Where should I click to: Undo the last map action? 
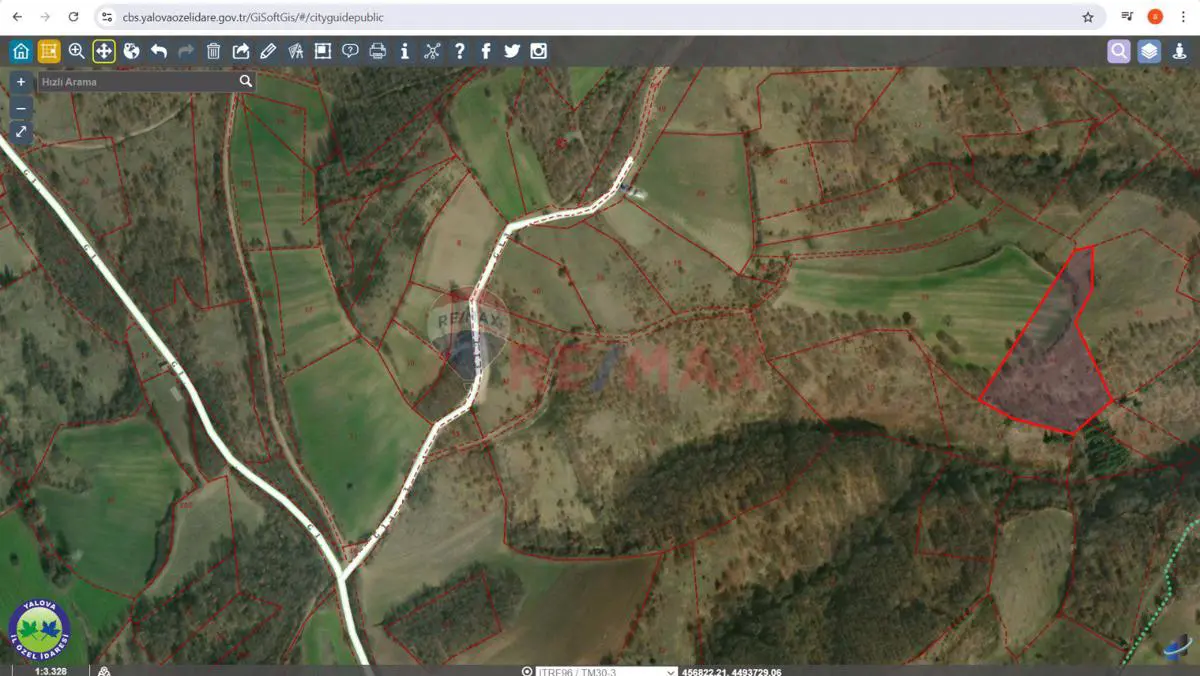pos(159,51)
